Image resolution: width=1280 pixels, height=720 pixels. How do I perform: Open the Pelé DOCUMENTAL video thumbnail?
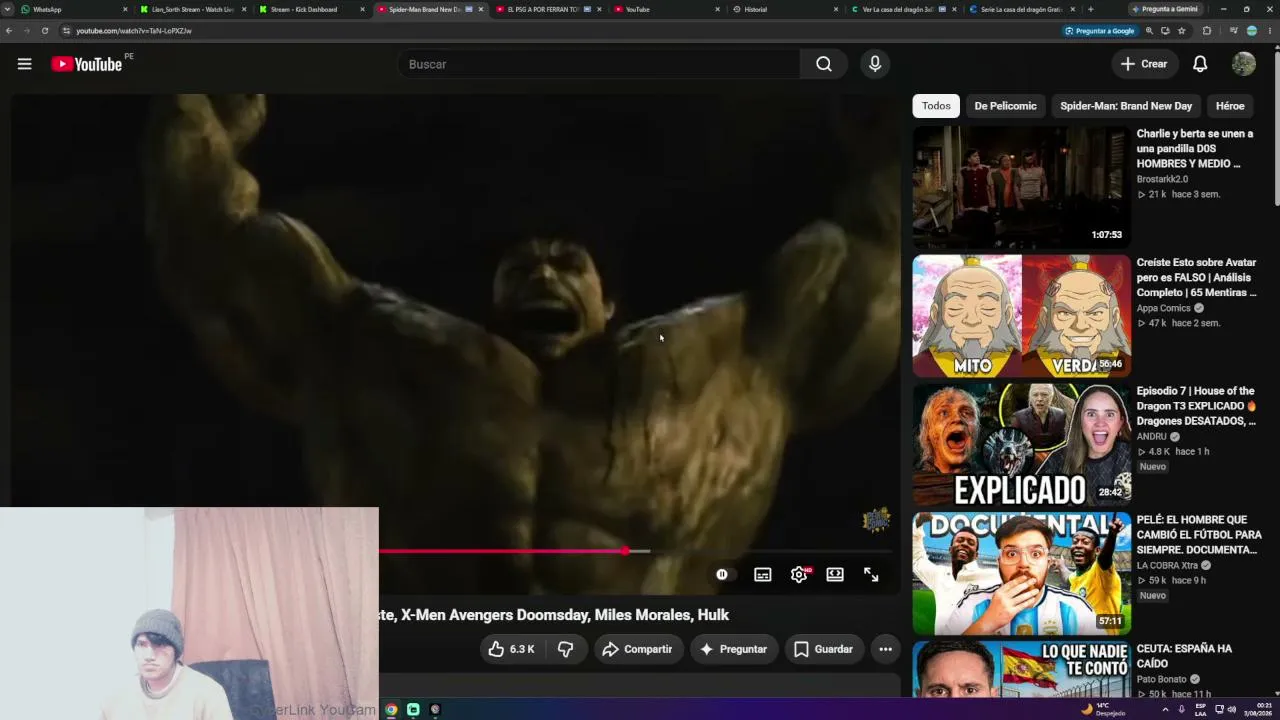[1021, 574]
